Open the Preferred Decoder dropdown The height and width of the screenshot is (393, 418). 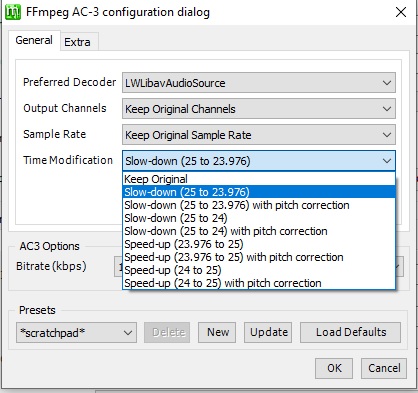pos(259,83)
